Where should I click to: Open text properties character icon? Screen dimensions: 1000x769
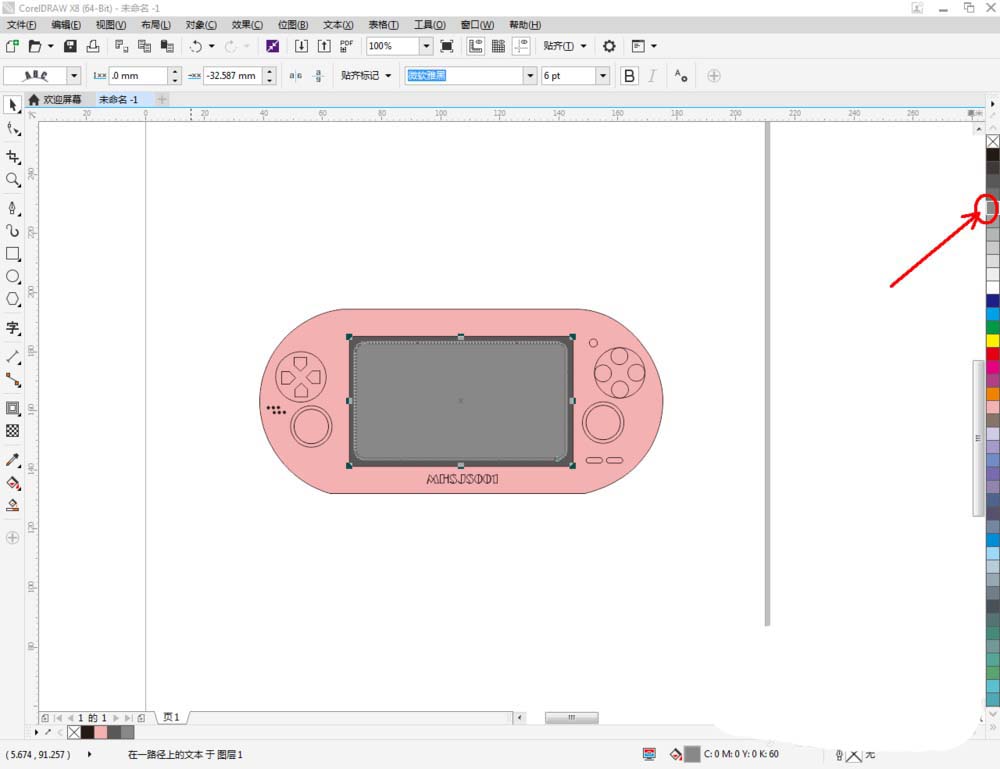[680, 75]
